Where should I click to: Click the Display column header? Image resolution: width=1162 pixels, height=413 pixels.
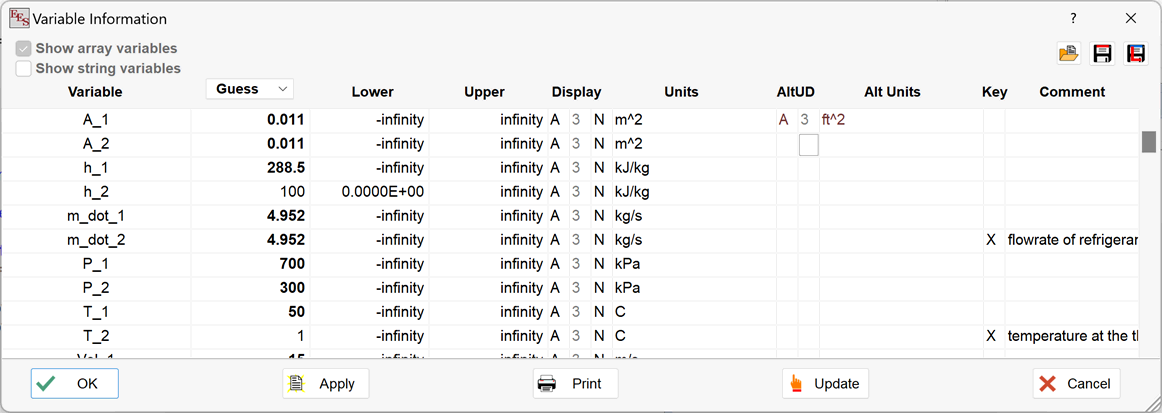click(576, 92)
